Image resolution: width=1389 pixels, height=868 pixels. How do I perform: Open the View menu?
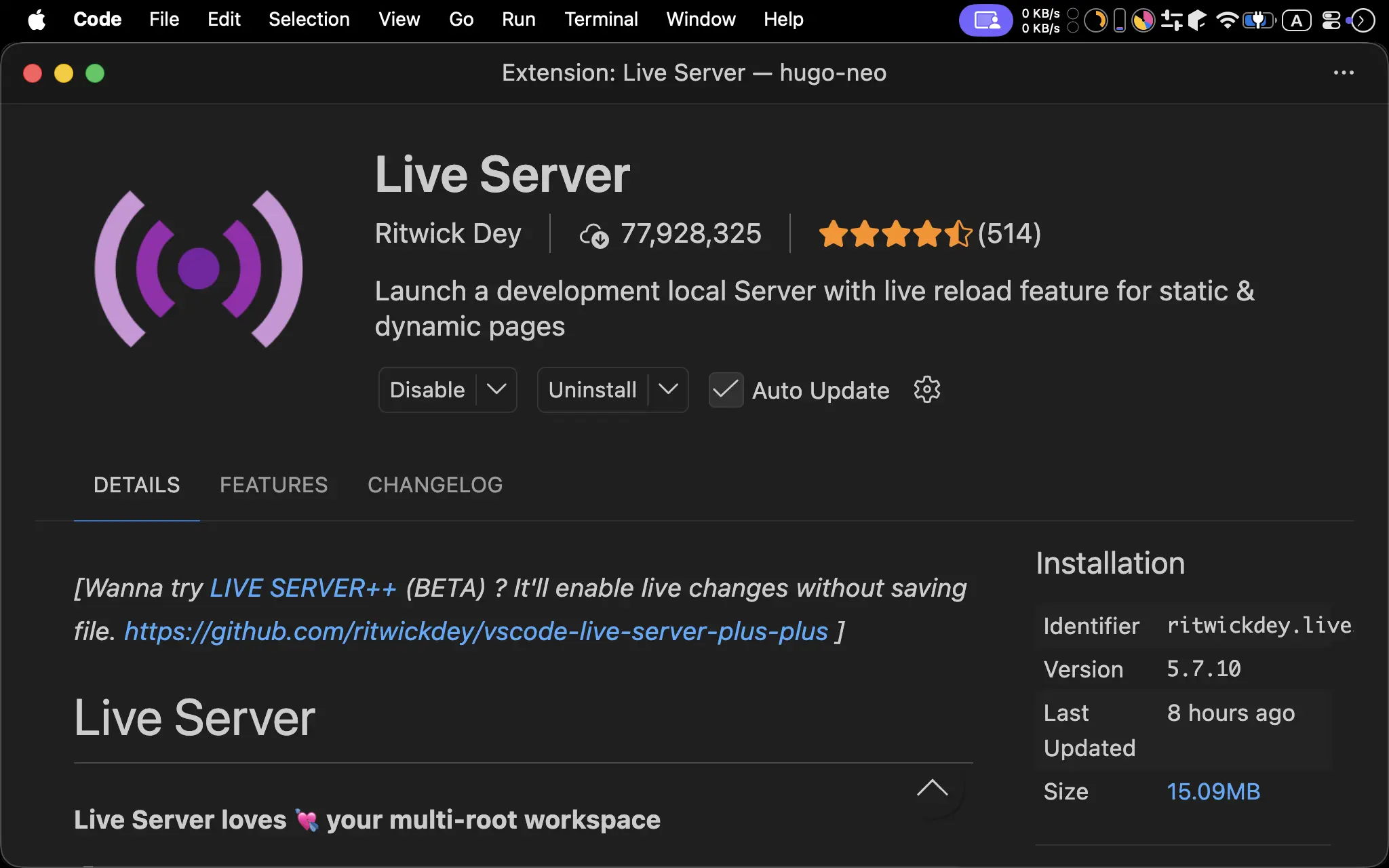(x=399, y=20)
